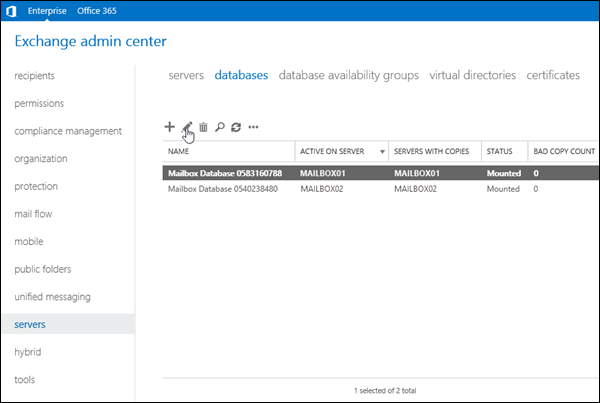
Task: Click the '1 selected of 2 total' status text
Action: 385,391
